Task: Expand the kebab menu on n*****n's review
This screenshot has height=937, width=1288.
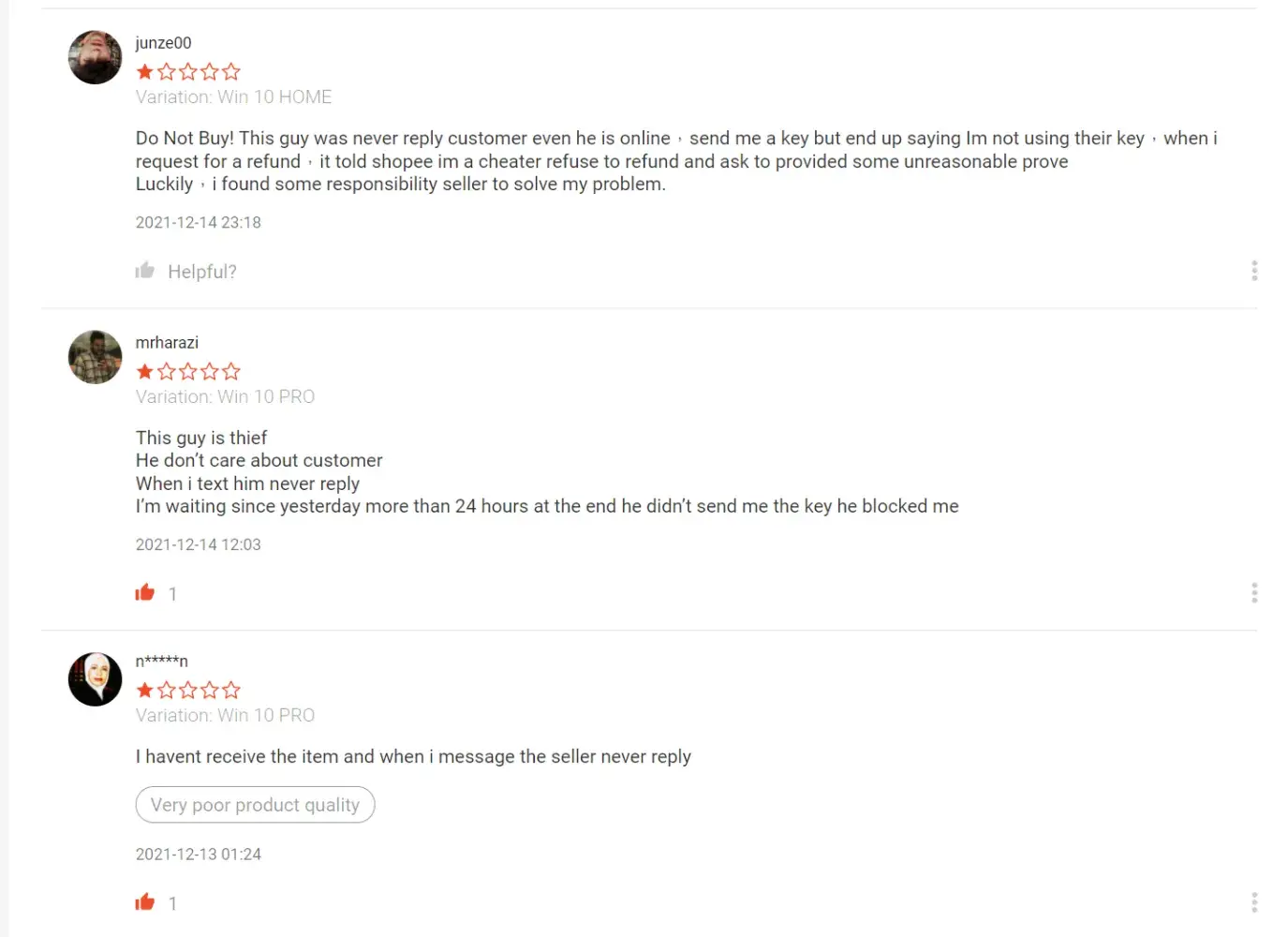Action: coord(1254,902)
